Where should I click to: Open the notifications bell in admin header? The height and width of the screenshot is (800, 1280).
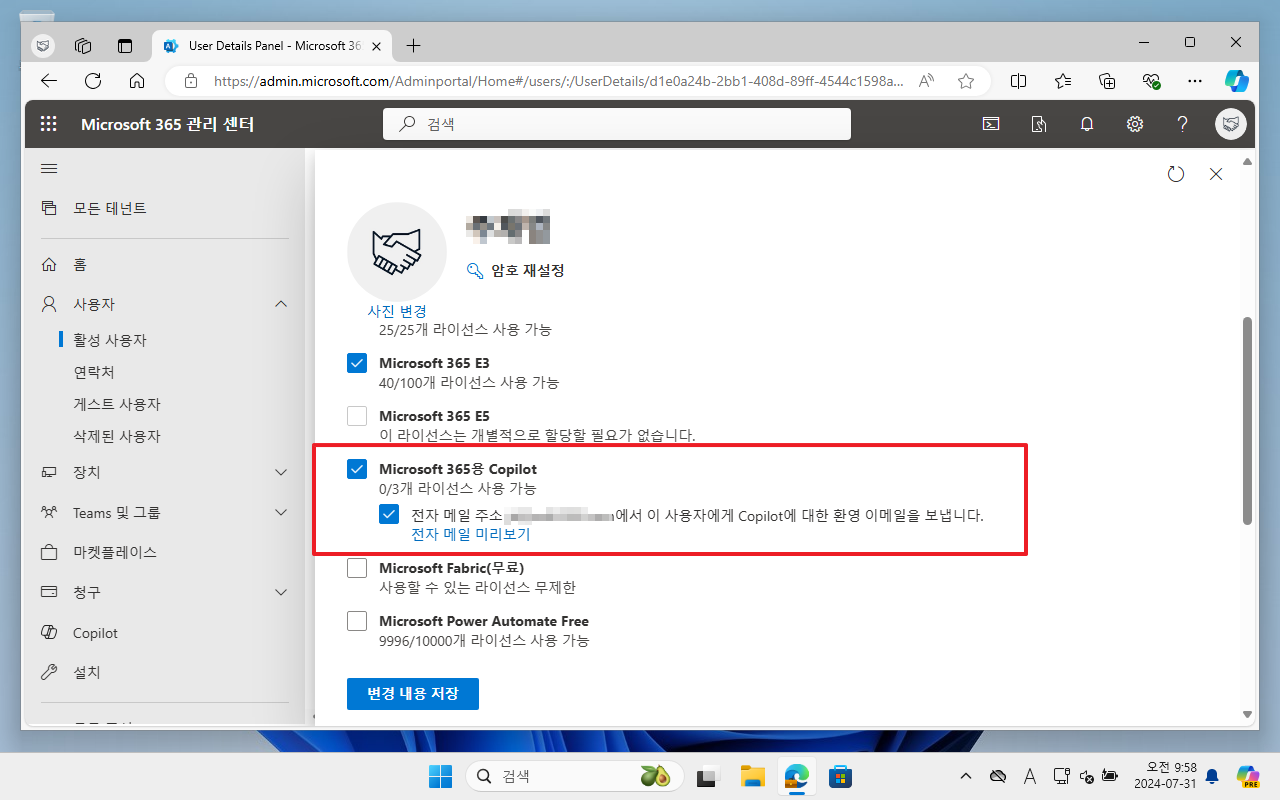tap(1087, 124)
